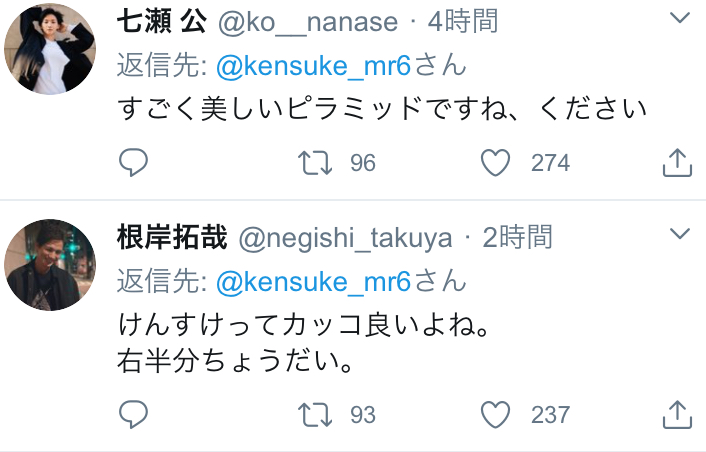The width and height of the screenshot is (706, 452).
Task: Visit the @negishi_takuya handle
Action: point(345,237)
